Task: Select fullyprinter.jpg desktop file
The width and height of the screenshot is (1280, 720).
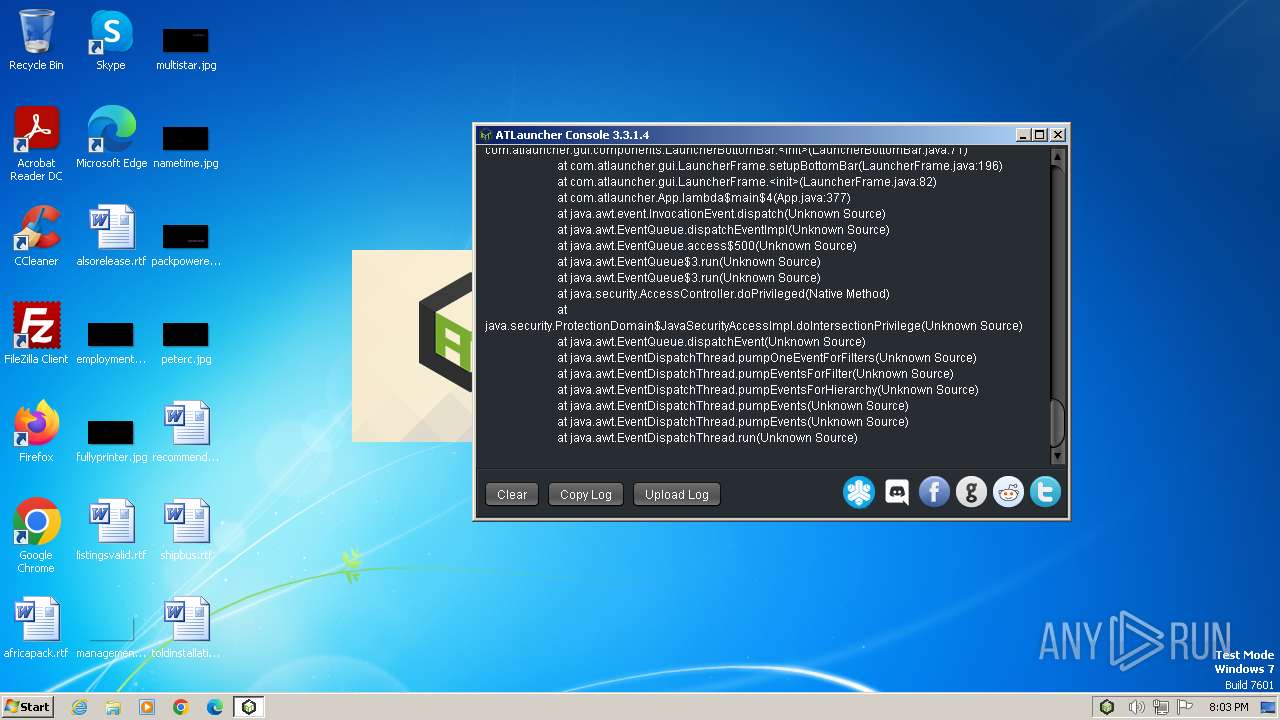Action: point(111,440)
